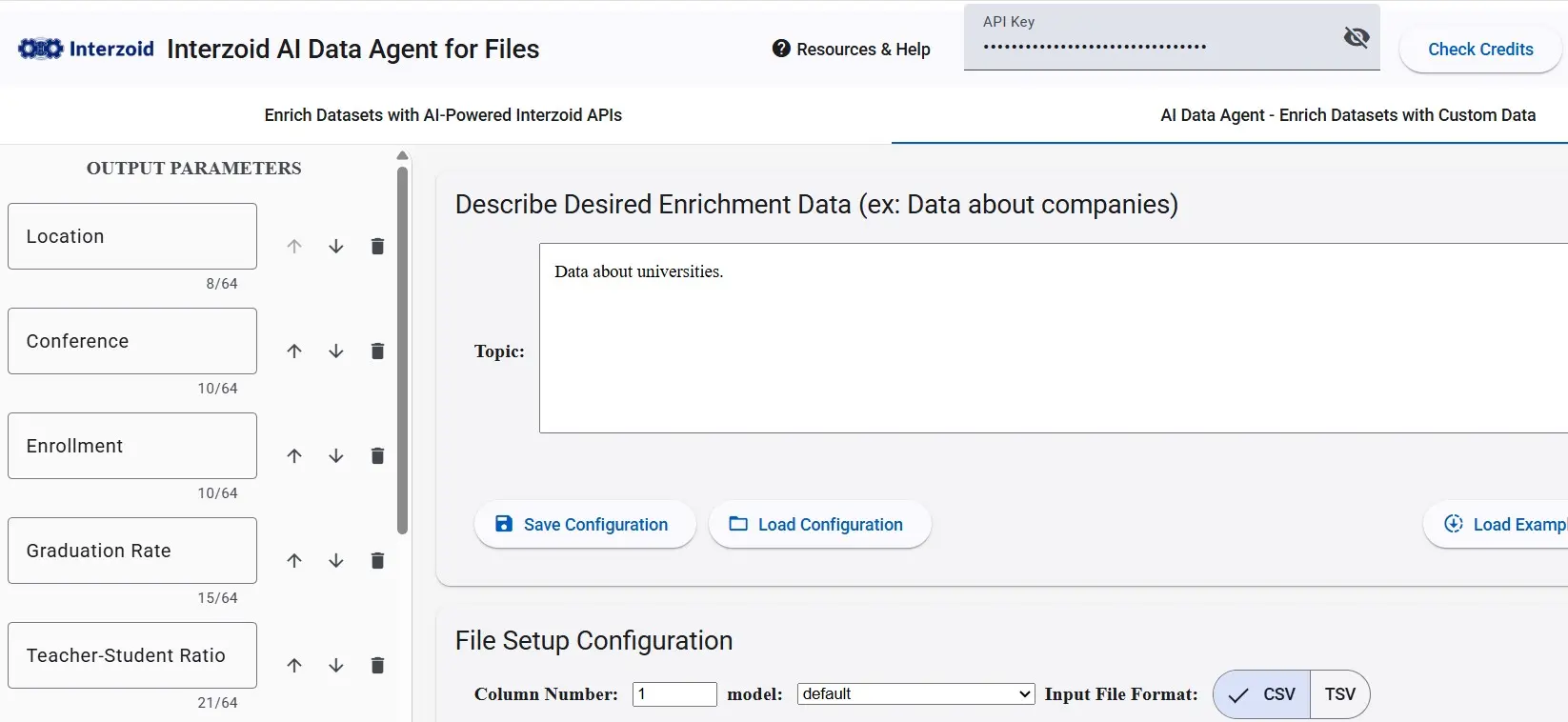Click the File Setup Configuration heading

[x=594, y=641]
